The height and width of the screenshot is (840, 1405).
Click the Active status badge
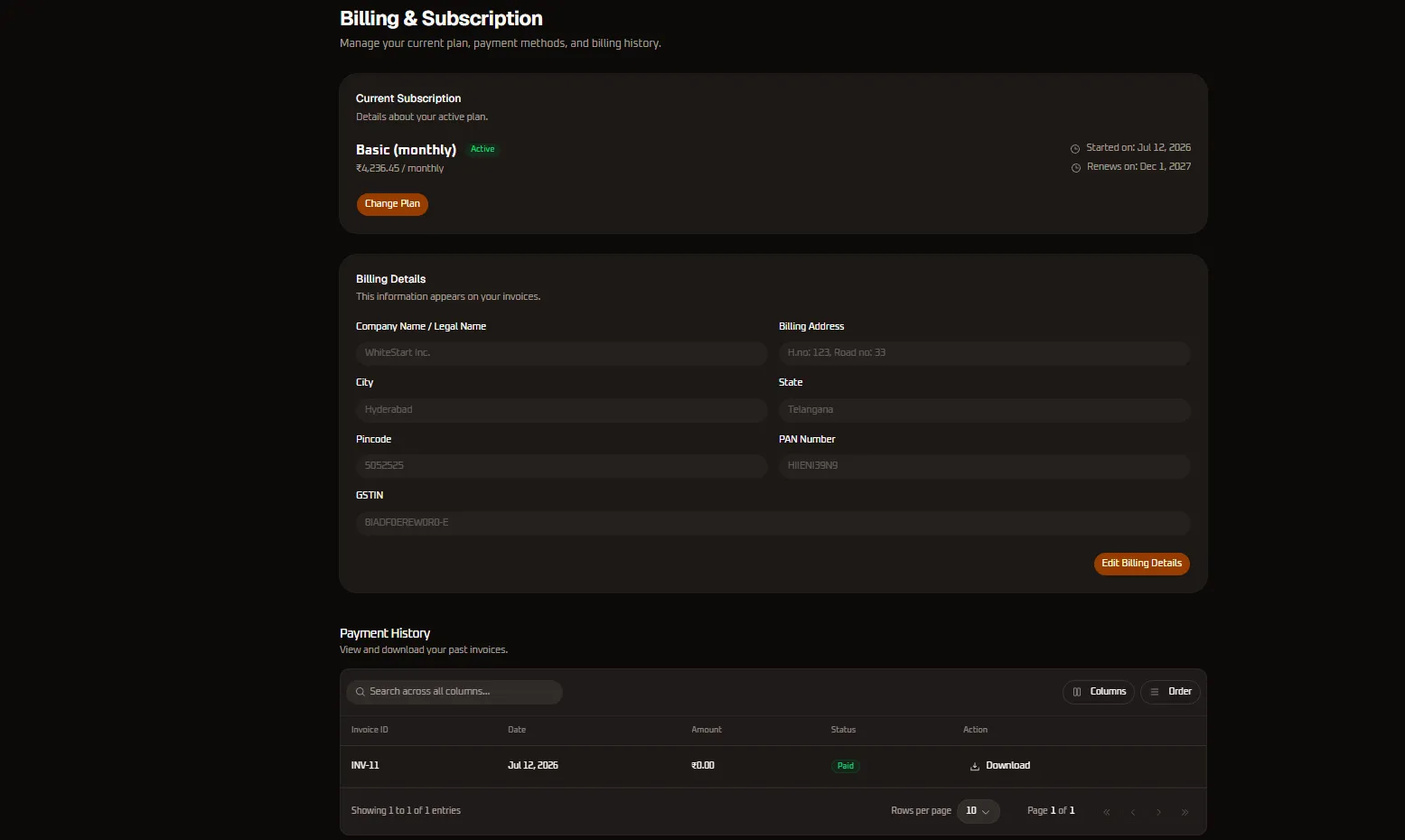click(482, 149)
